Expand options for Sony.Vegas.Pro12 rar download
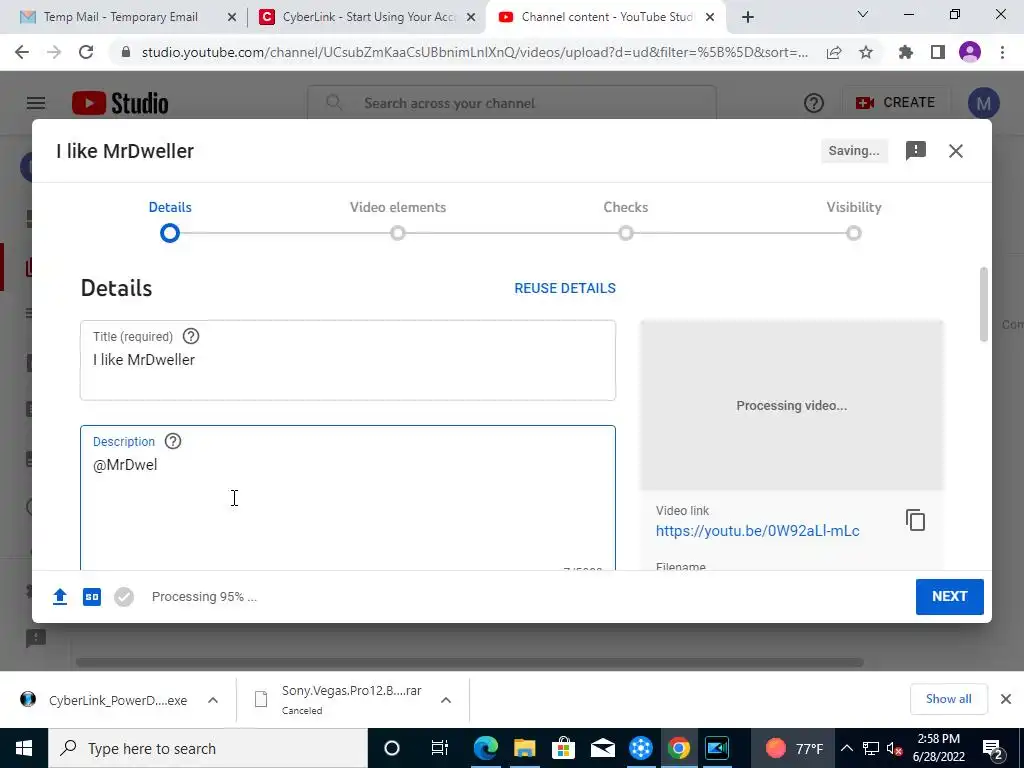Screen dimensions: 1024x768 pyautogui.click(x=446, y=700)
